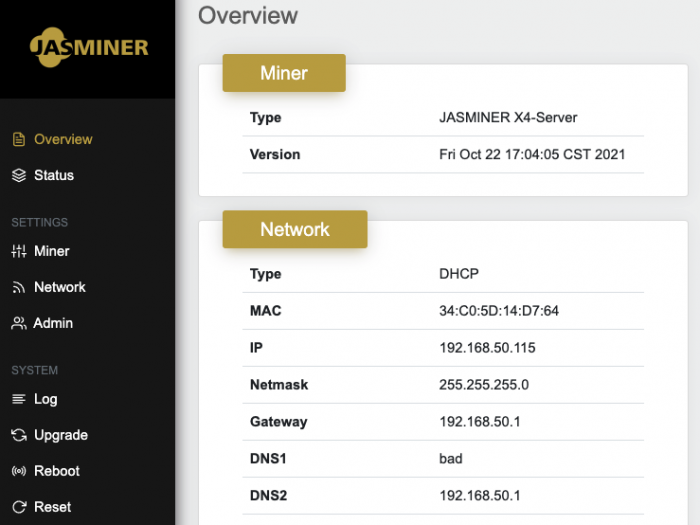
Task: Select the Gateway value 192.168.50.1
Action: pos(480,422)
